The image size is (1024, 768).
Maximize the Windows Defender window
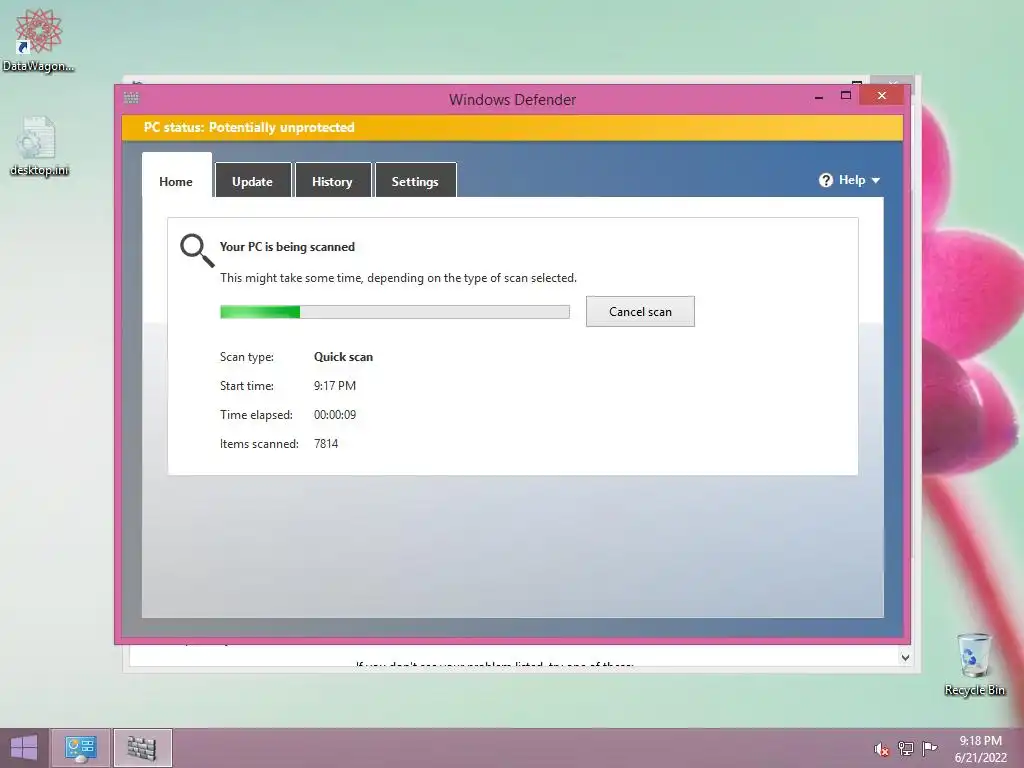[x=846, y=96]
